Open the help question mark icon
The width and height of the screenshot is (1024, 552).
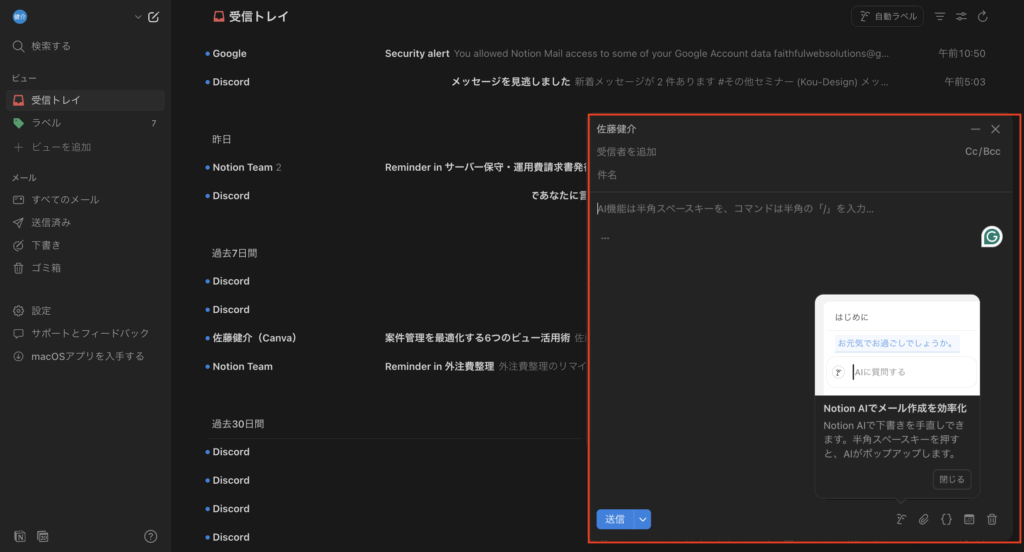(x=151, y=536)
